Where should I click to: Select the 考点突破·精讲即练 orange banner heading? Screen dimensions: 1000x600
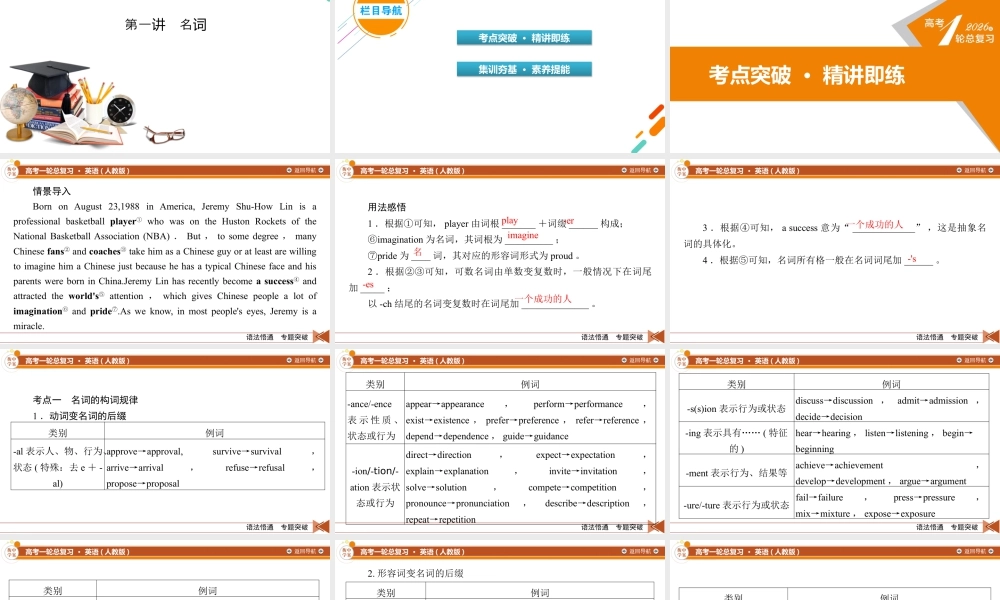coord(806,75)
